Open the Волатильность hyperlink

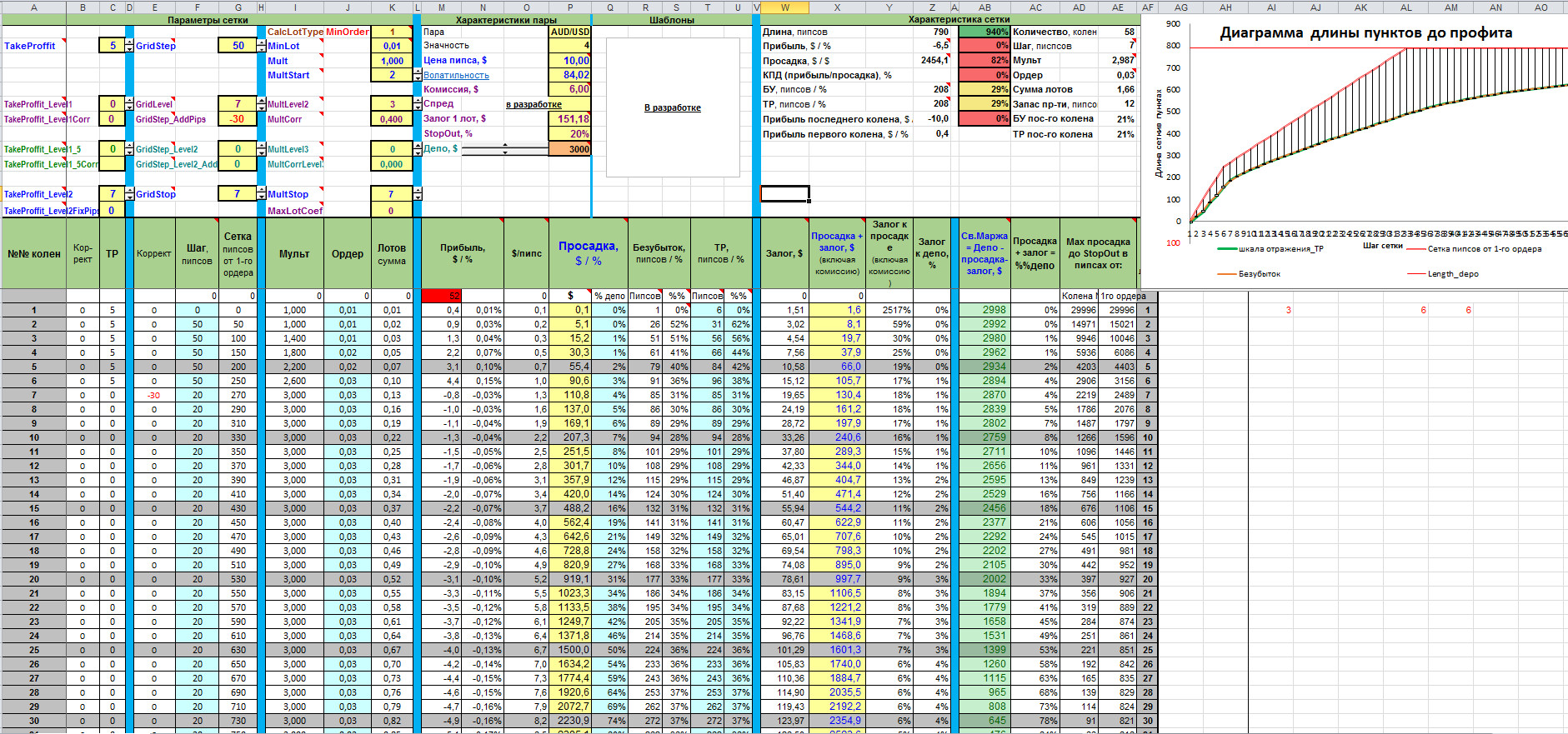tap(457, 75)
